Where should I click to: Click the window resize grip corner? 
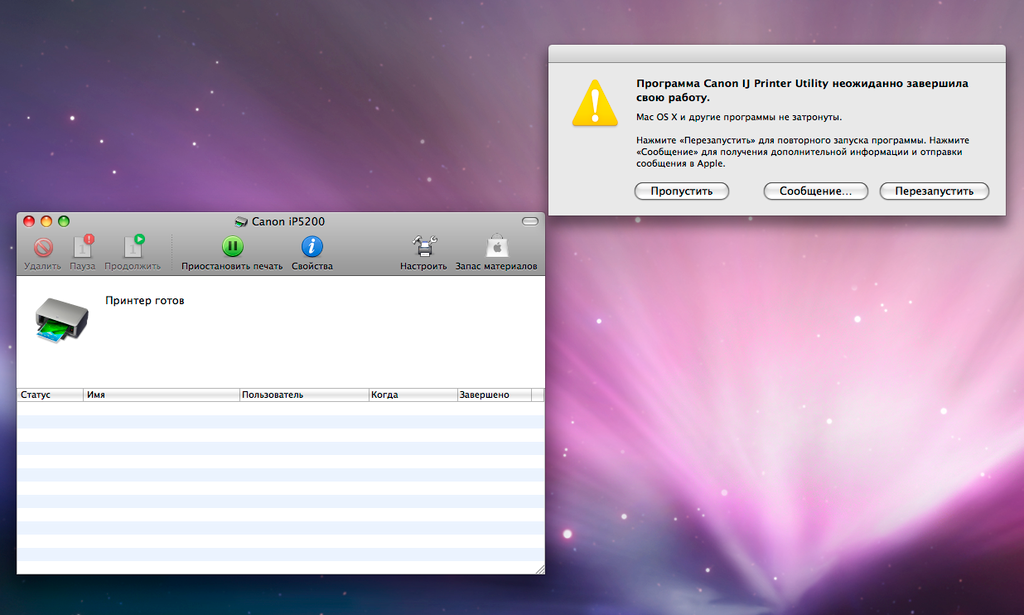539,569
